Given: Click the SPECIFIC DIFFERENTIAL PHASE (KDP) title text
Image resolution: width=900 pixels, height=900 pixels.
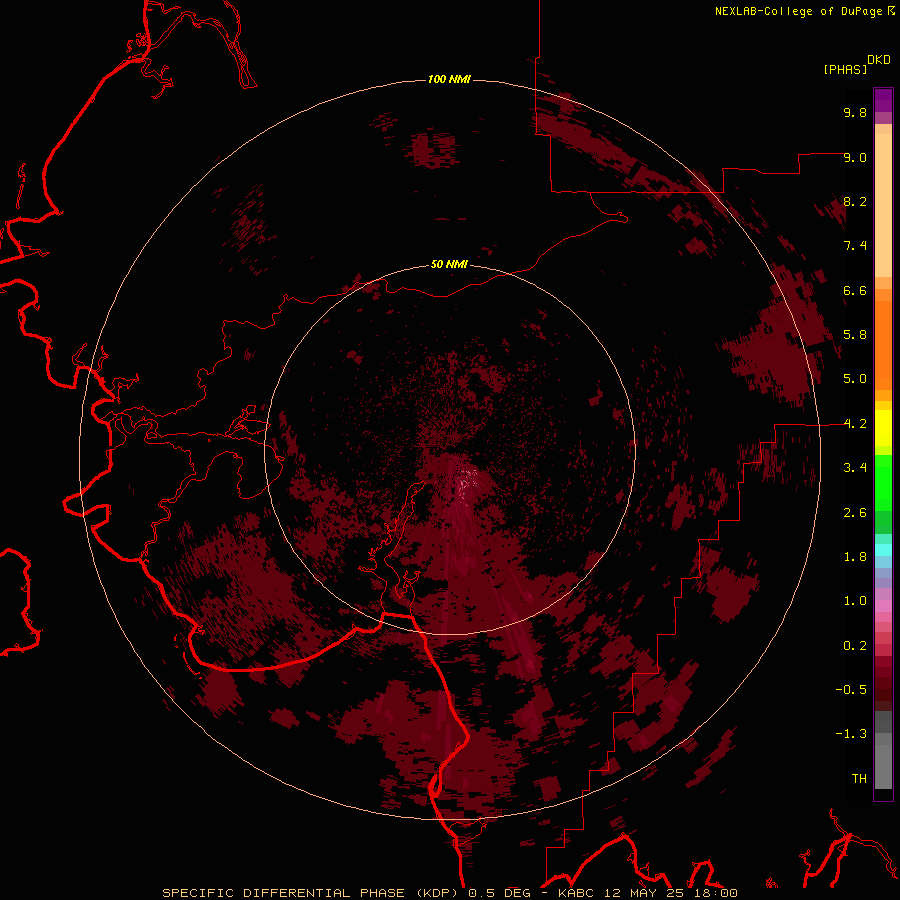Looking at the screenshot, I should [x=312, y=893].
